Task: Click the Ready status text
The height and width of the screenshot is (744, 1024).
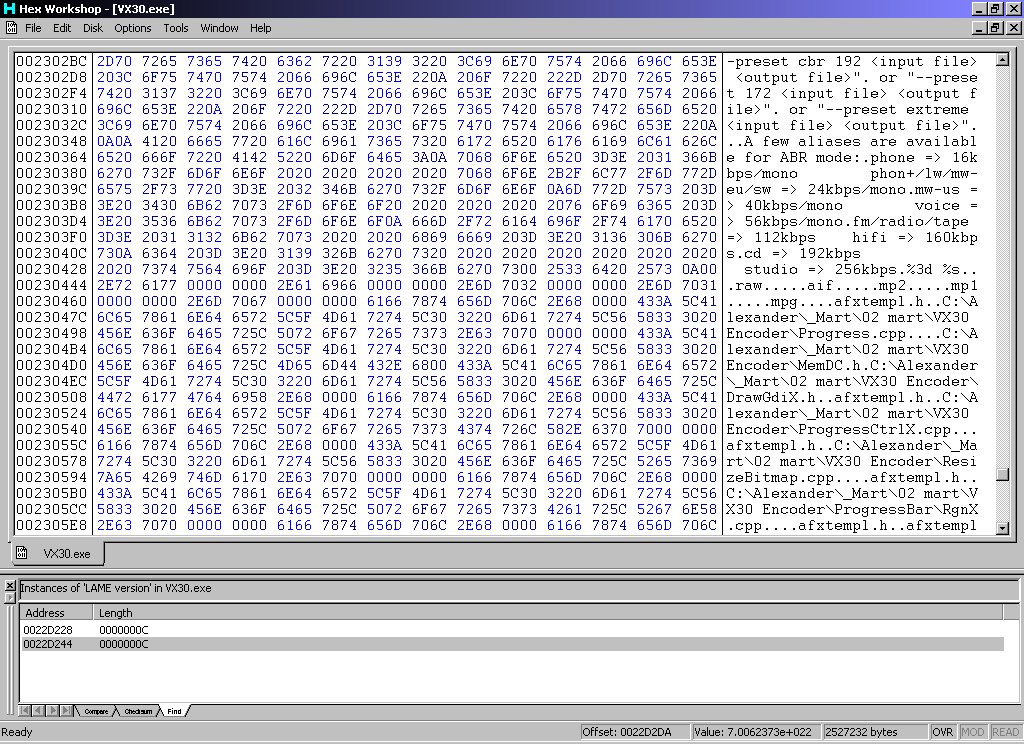Action: [17, 732]
